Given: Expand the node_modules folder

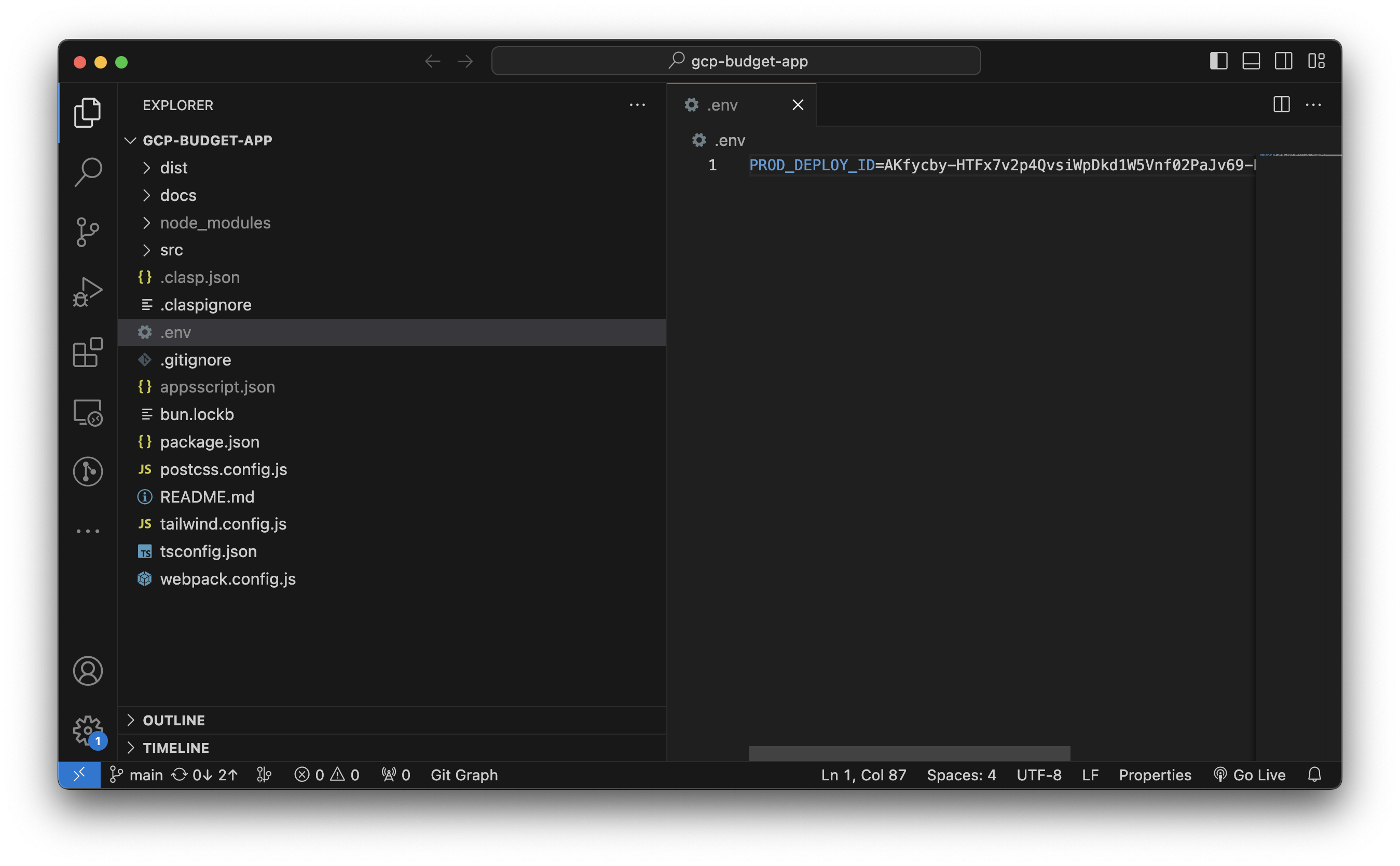Looking at the screenshot, I should click(x=215, y=223).
